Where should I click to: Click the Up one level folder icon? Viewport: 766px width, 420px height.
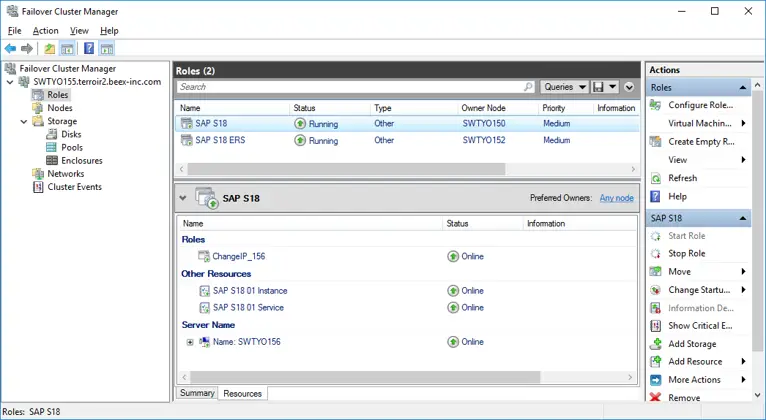(49, 48)
